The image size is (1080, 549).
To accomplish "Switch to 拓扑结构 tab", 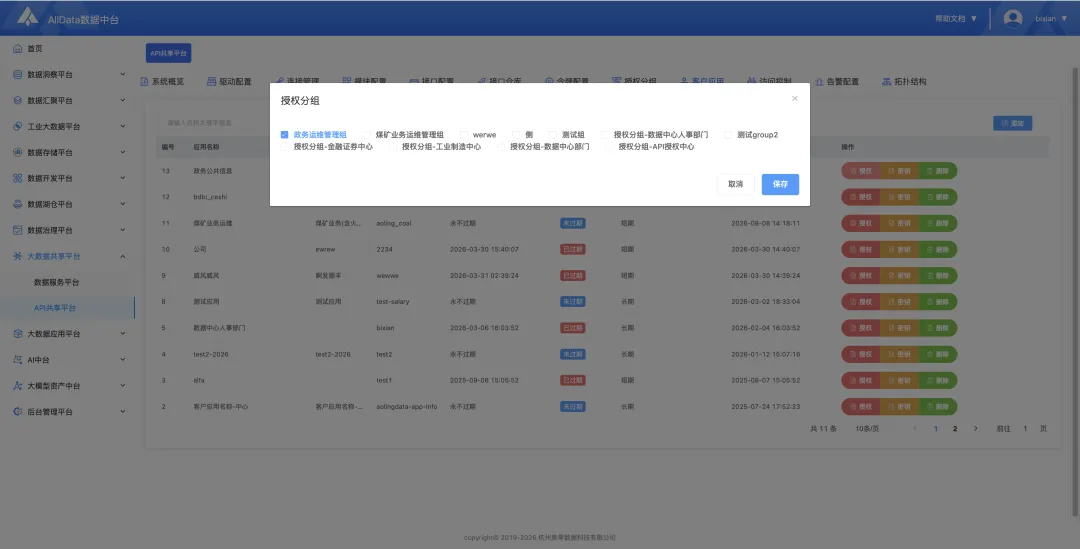I will tap(904, 81).
